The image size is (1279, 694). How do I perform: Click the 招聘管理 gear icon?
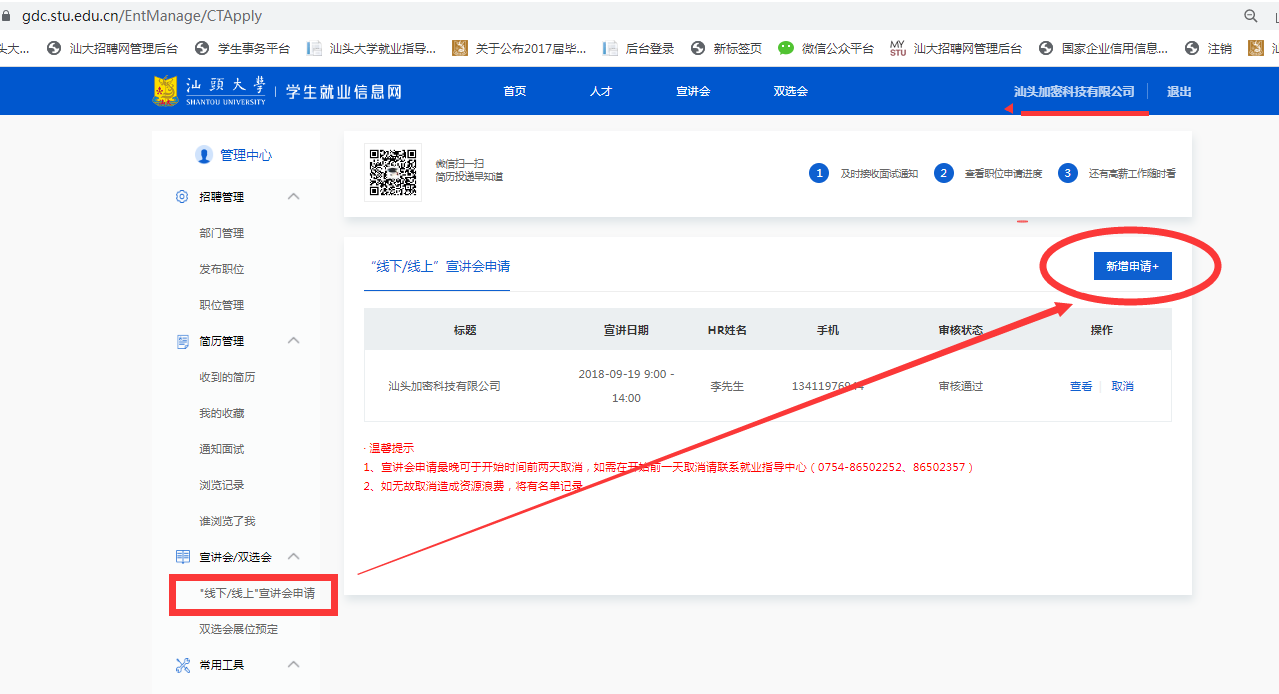182,197
